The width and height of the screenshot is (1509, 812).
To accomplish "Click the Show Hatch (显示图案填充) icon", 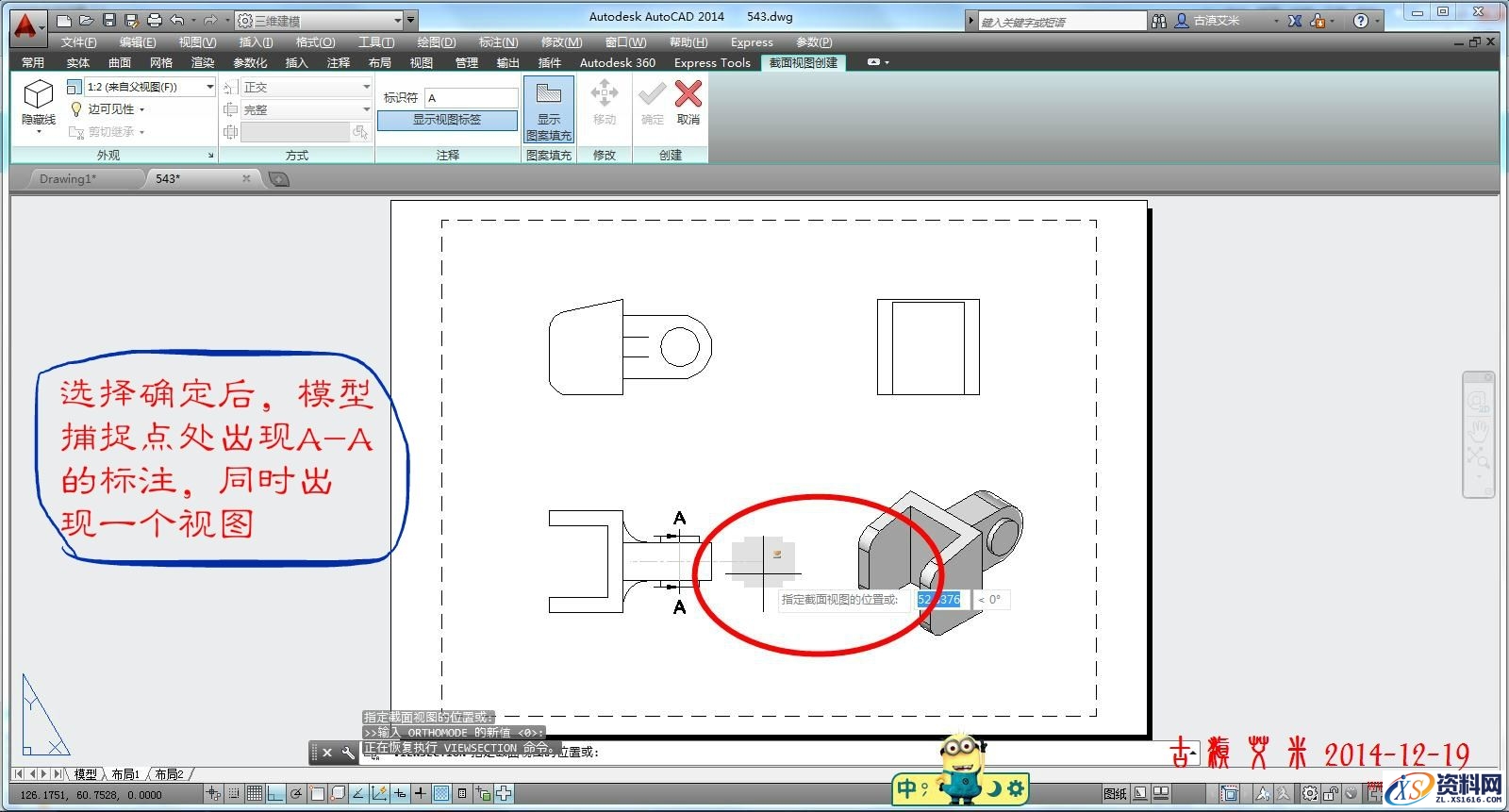I will click(x=548, y=95).
